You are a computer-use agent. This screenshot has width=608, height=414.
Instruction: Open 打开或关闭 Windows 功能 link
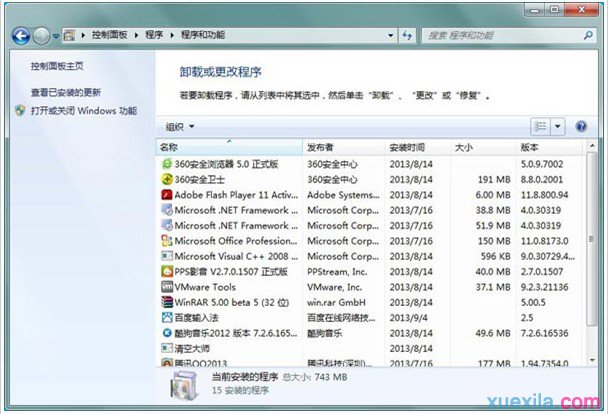(84, 111)
